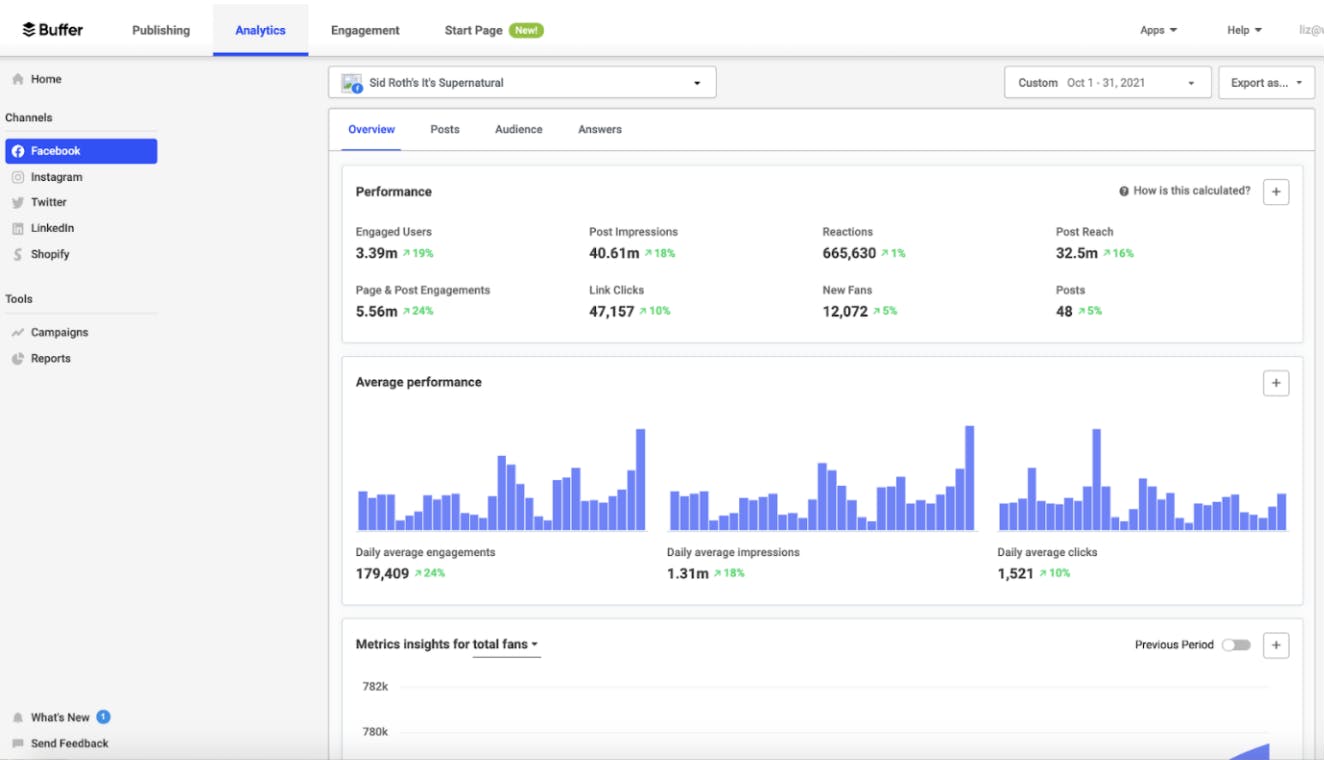Select the Overview tab
This screenshot has width=1332, height=760.
pyautogui.click(x=371, y=130)
